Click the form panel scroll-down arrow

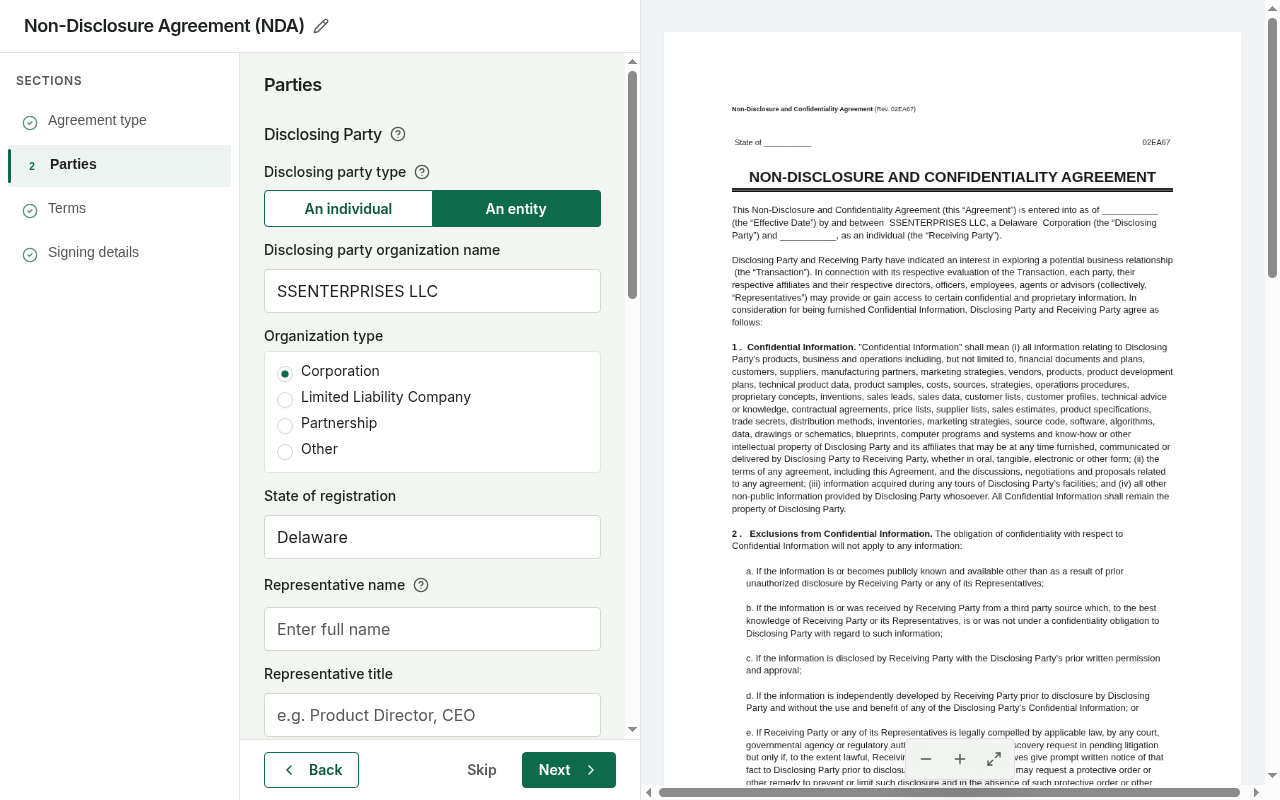click(x=632, y=730)
